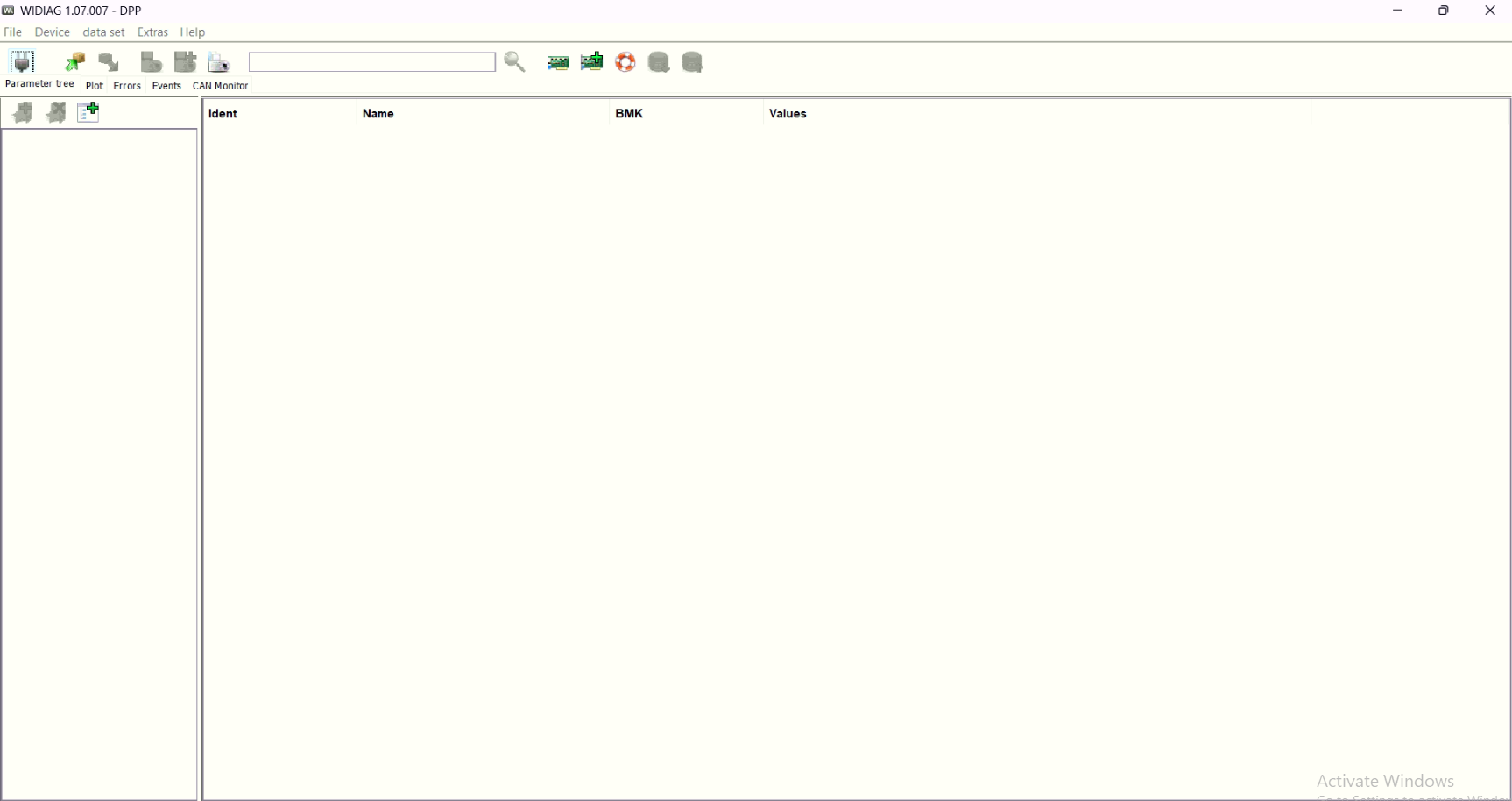
Task: Close the WIDIAG window
Action: click(x=1490, y=11)
